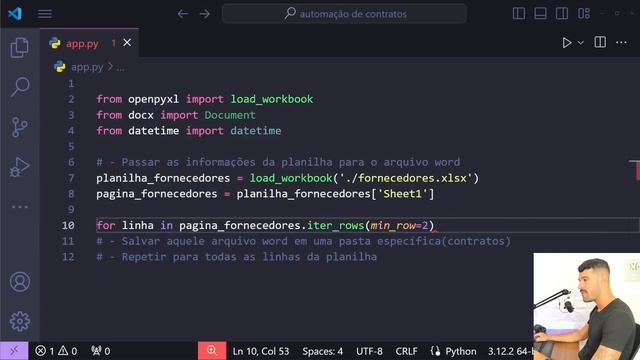Screen dimensions: 640x360
Task: Click the comment on line 12
Action: click(237, 257)
